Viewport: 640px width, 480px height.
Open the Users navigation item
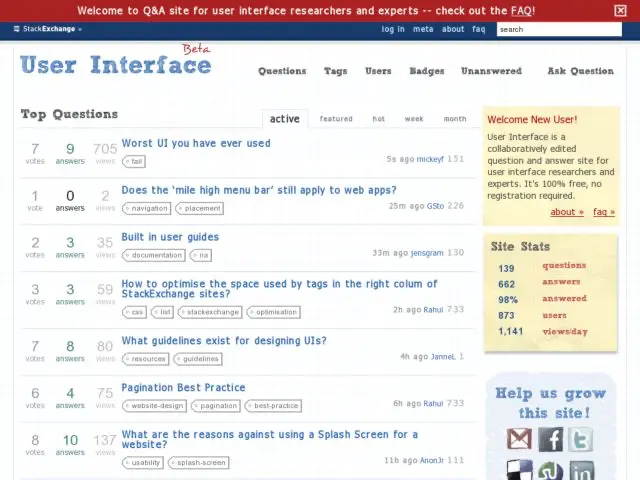[x=378, y=71]
